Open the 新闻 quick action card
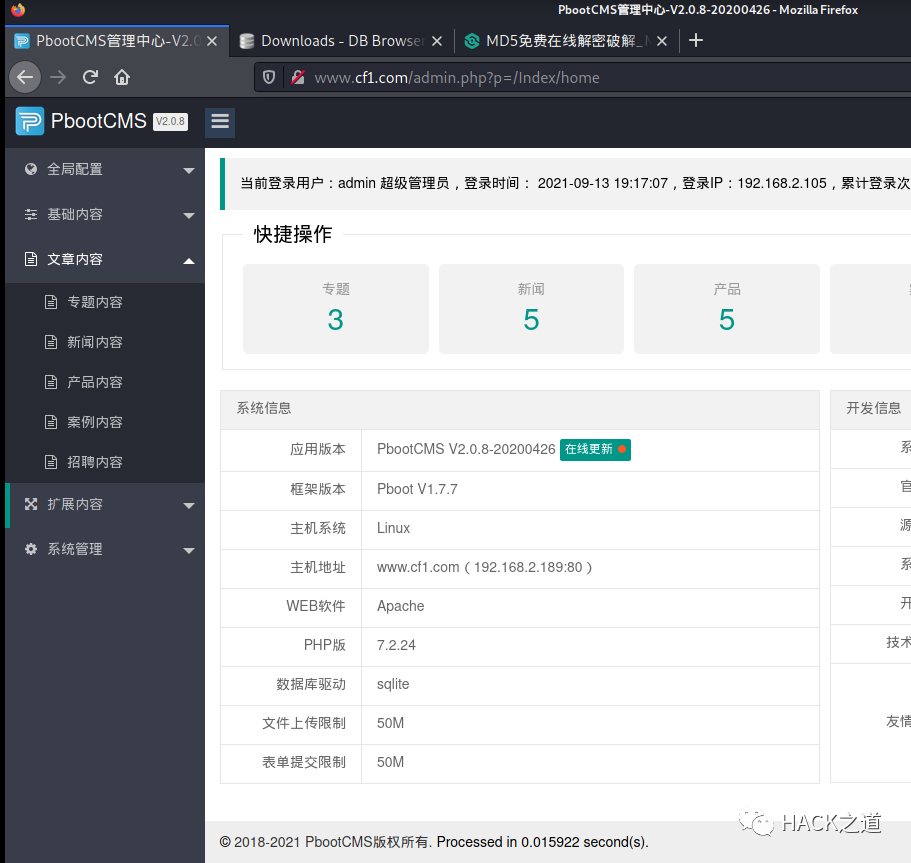The height and width of the screenshot is (863, 911). (531, 309)
